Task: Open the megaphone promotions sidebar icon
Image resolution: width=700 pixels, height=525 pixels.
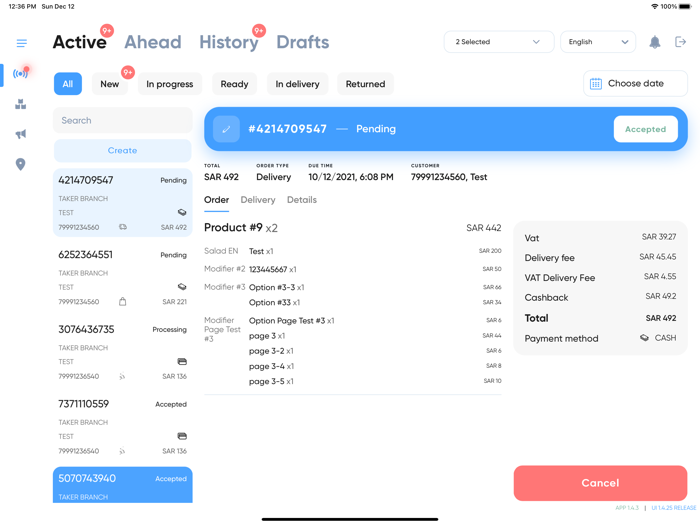Action: click(x=21, y=134)
